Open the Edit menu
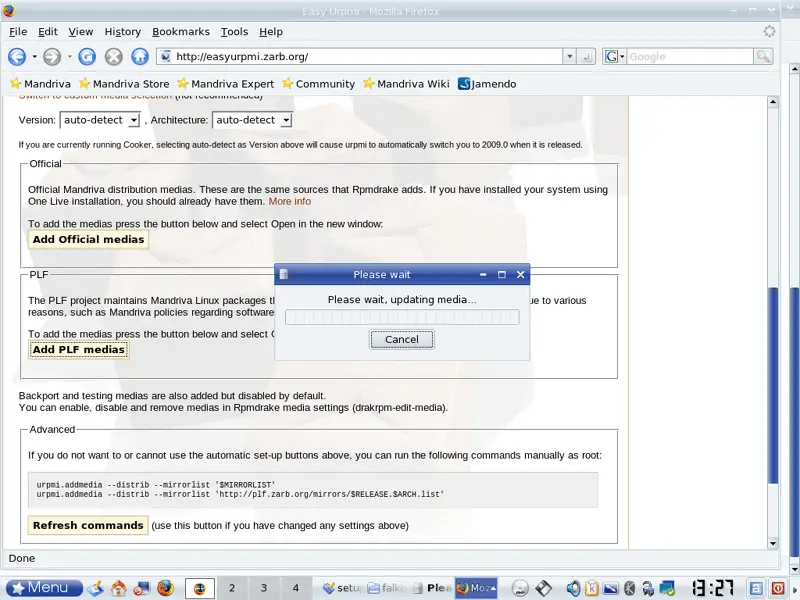The image size is (800, 600). point(48,32)
